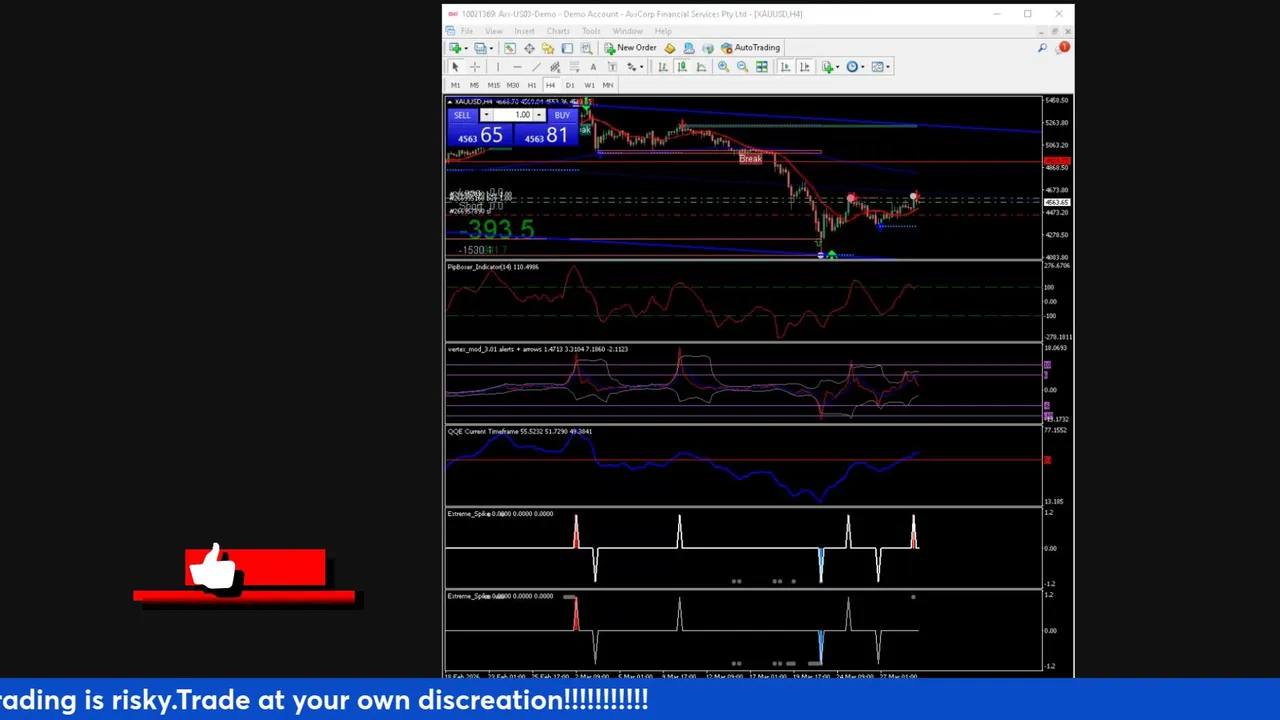Image resolution: width=1280 pixels, height=720 pixels.
Task: Open the MetaEditor yellow book icon
Action: point(669,48)
